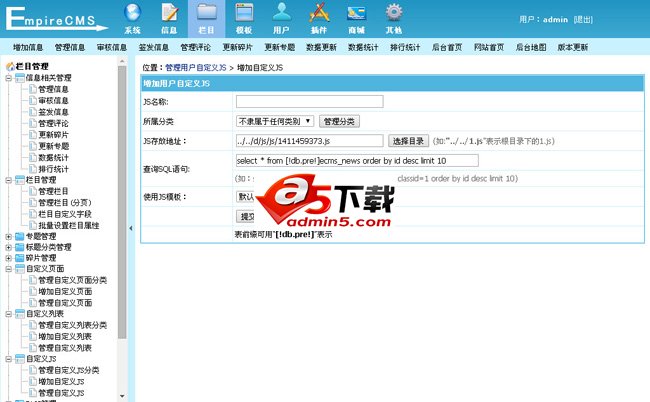Select 数据统计 tree item in sidebar
Image resolution: width=650 pixels, height=402 pixels.
53,157
